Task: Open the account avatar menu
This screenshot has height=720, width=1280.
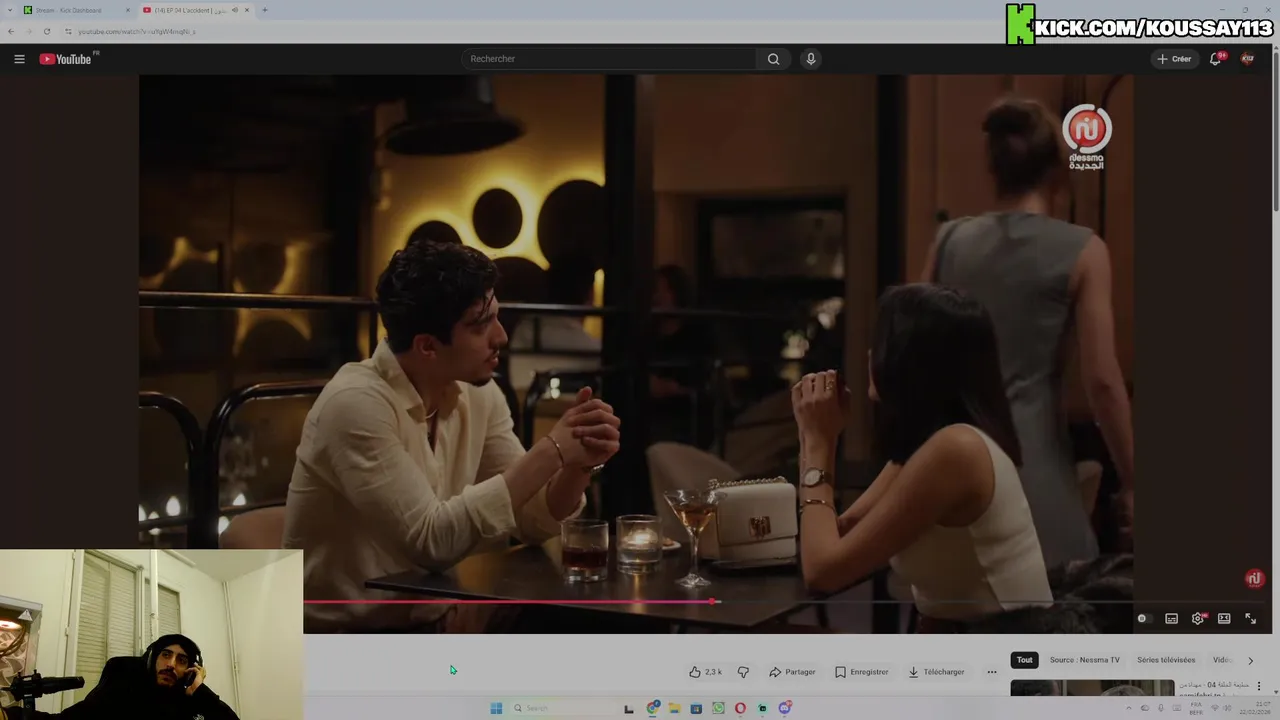Action: click(x=1247, y=59)
